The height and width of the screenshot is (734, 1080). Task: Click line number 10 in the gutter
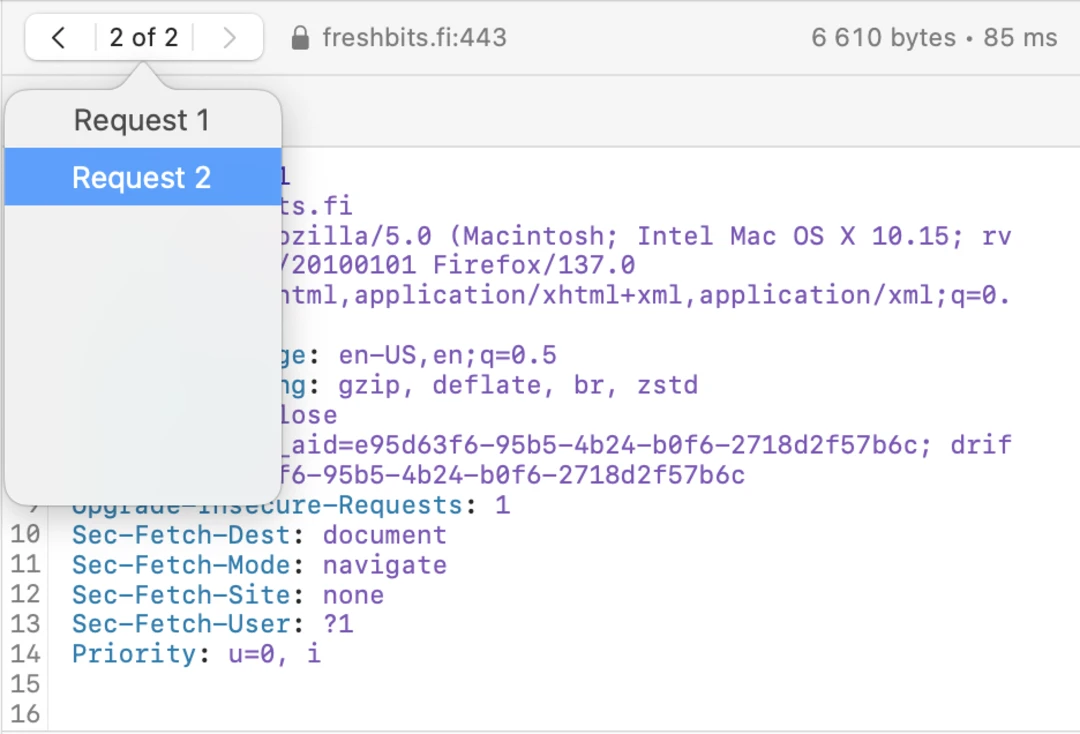25,535
